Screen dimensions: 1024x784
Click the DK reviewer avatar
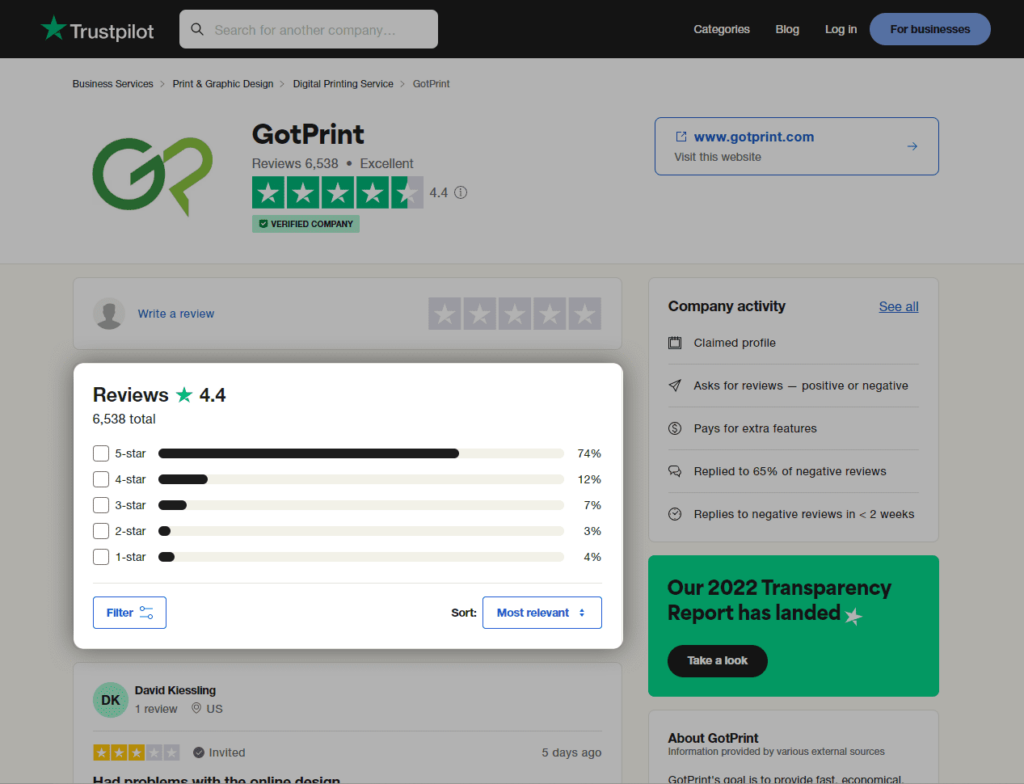pyautogui.click(x=111, y=700)
